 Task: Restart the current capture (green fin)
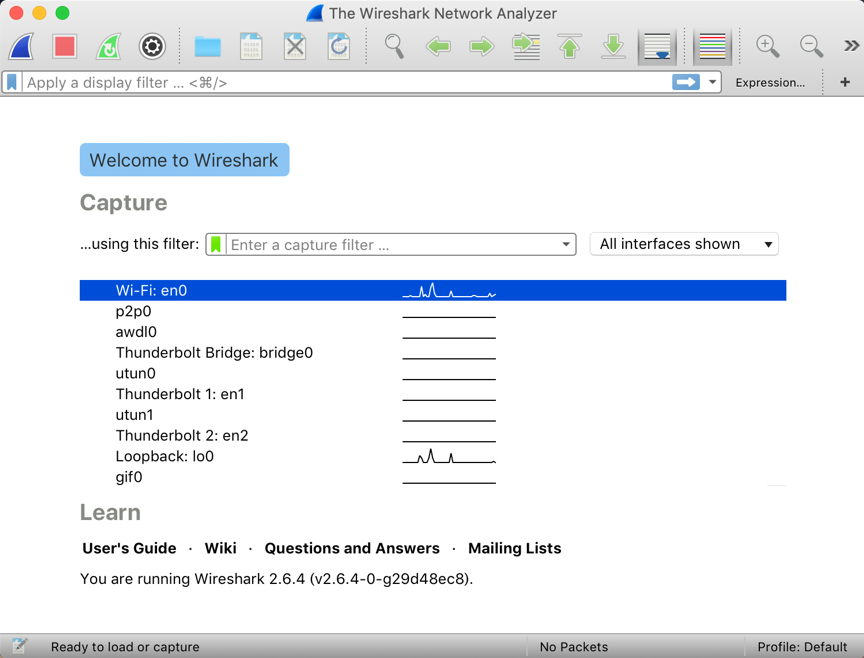pyautogui.click(x=109, y=46)
